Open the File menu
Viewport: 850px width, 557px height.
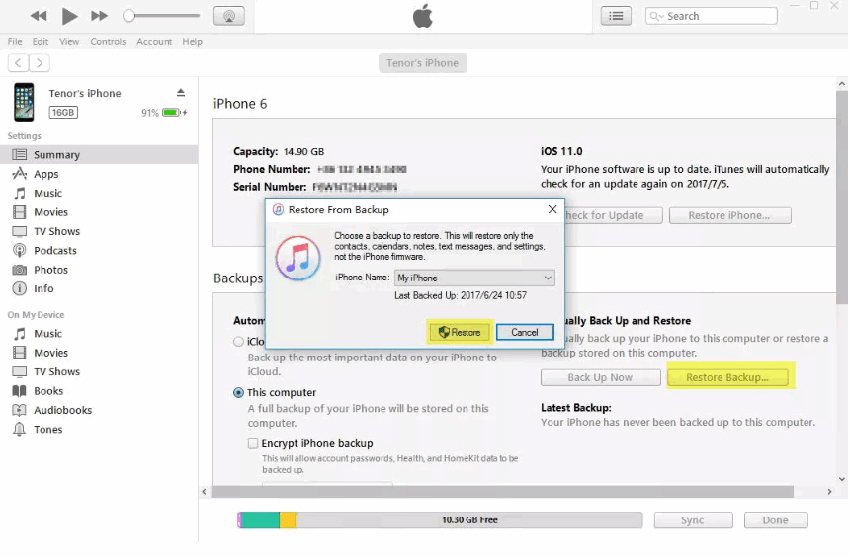(15, 42)
